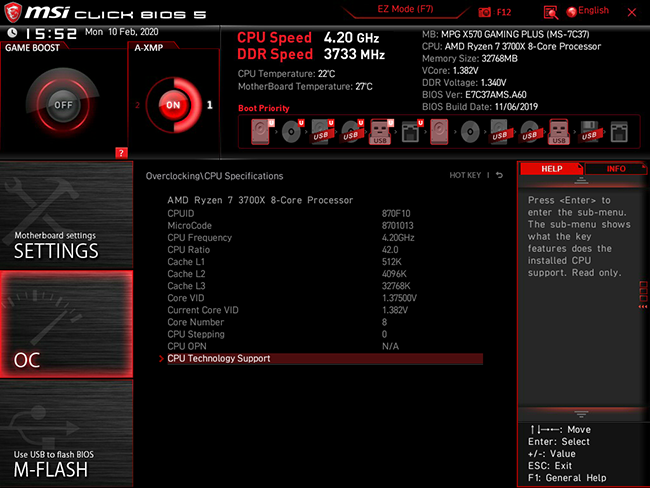Open the Game Boost help question mark
This screenshot has width=650, height=488.
[x=121, y=153]
